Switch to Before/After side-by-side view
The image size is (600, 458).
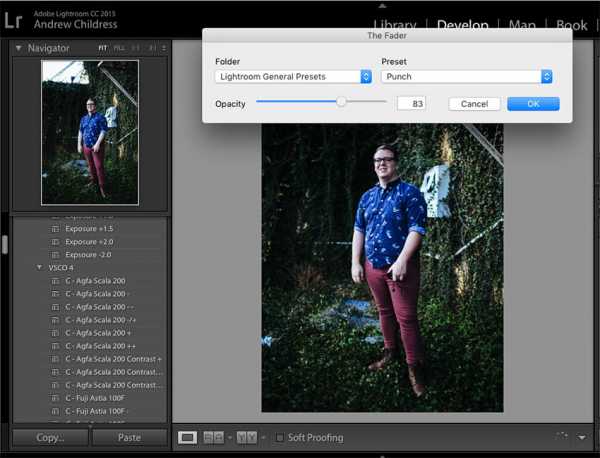tap(213, 437)
